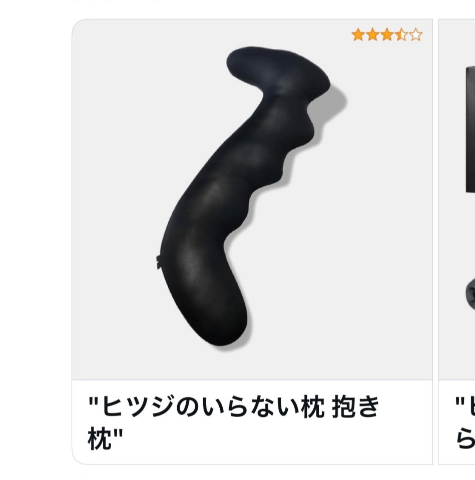Click the second filled orange rating star
475x480 pixels.
pyautogui.click(x=373, y=35)
